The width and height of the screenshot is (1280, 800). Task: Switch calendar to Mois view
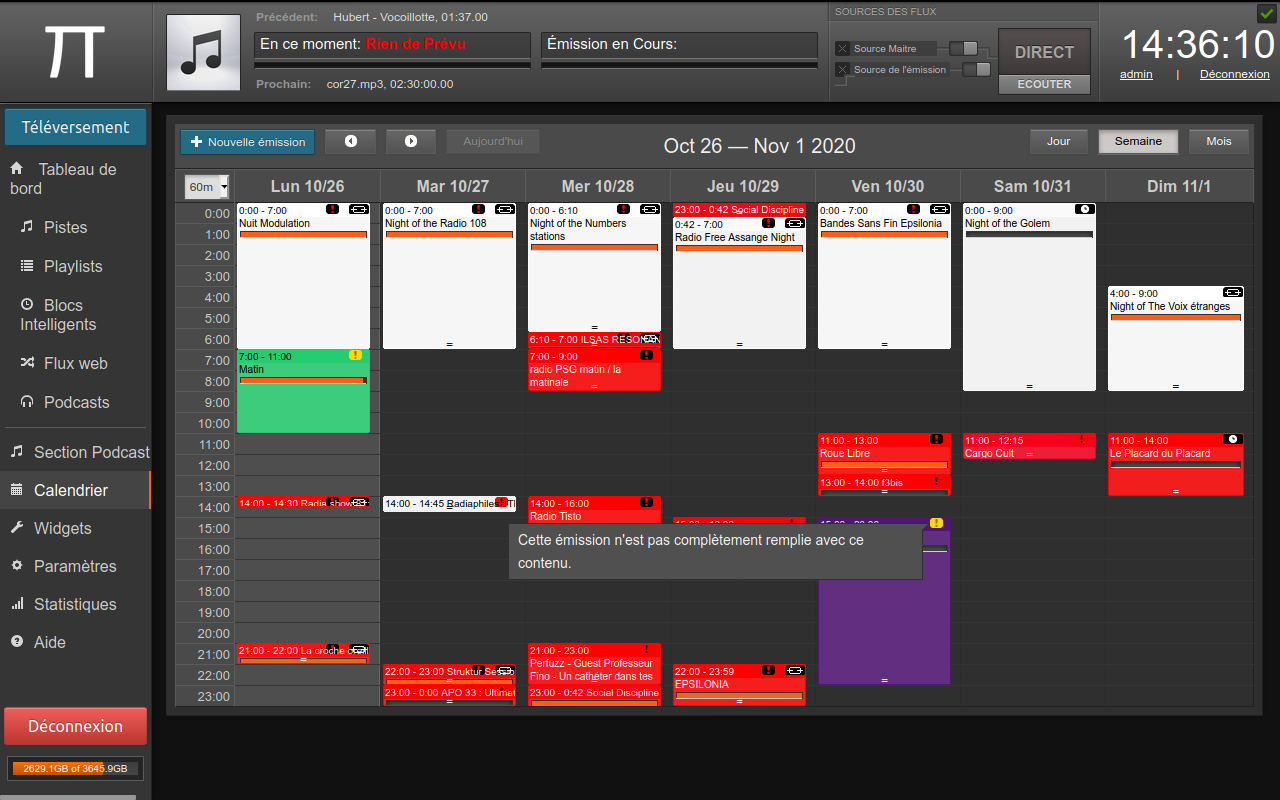coord(1218,141)
